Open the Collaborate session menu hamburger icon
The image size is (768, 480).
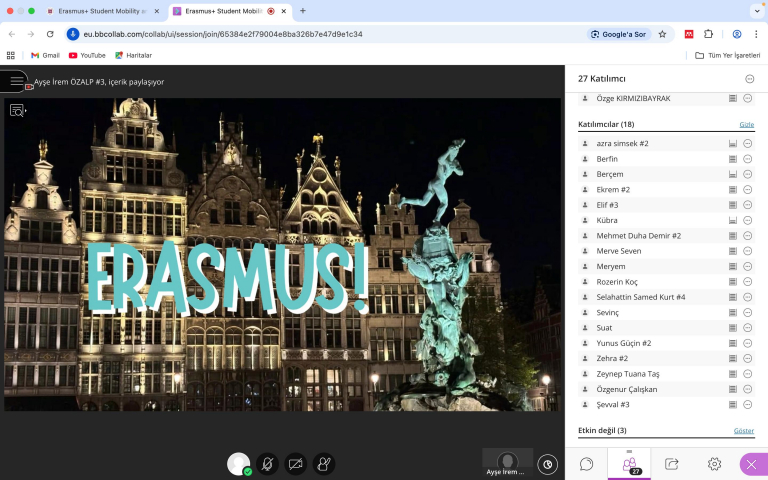14,81
